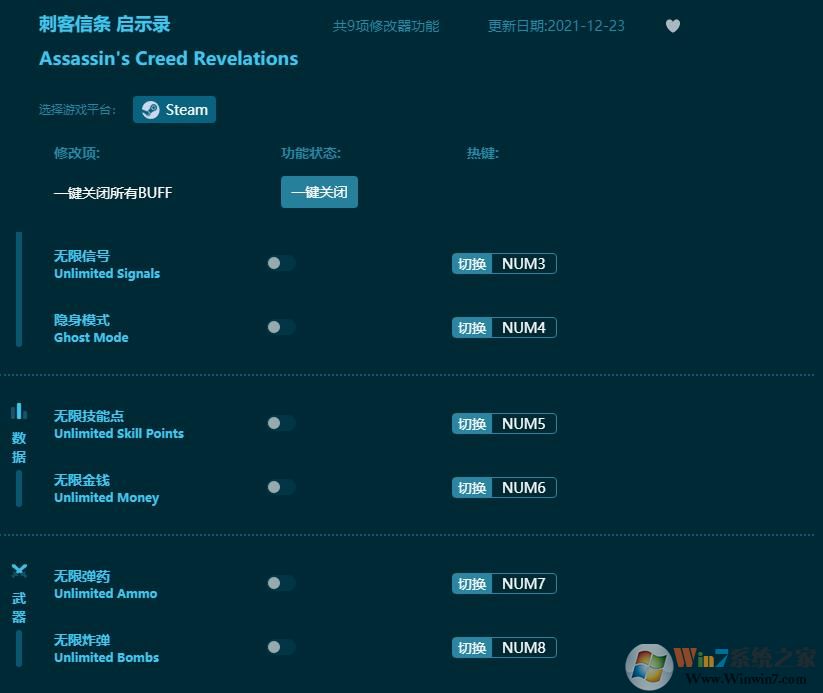This screenshot has width=823, height=693.
Task: Enable the Unlimited Skill Points toggle
Action: pos(280,423)
